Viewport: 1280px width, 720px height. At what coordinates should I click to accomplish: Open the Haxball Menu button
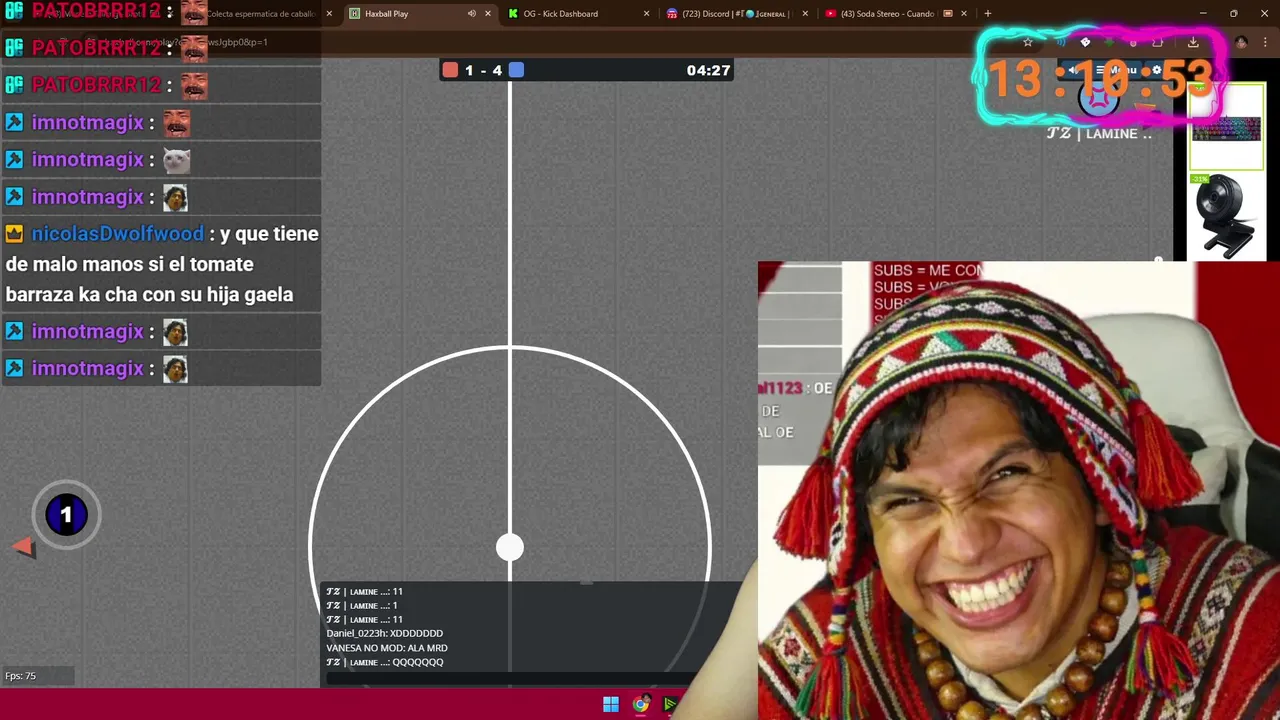pos(1117,70)
